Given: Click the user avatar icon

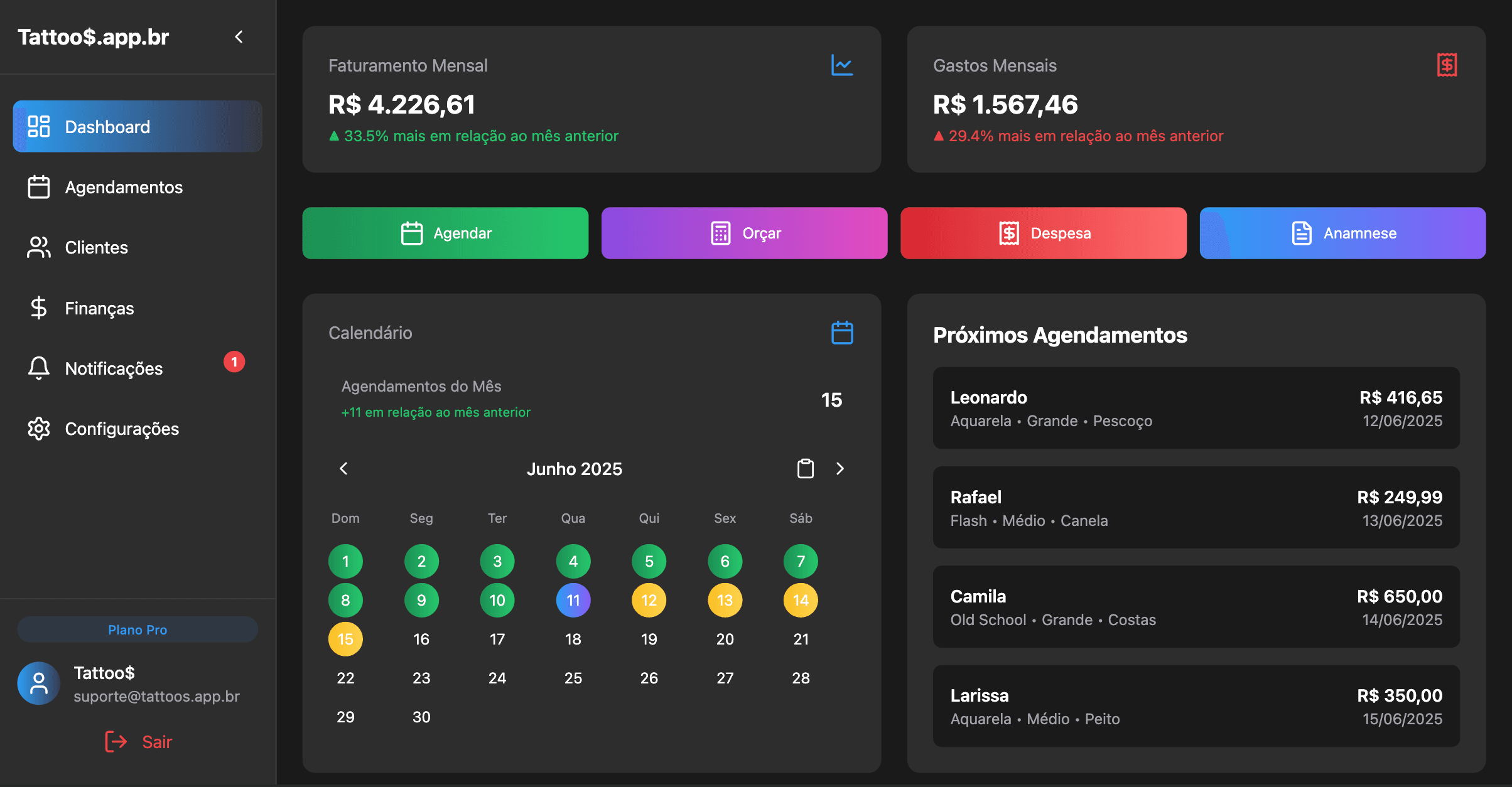Looking at the screenshot, I should (39, 683).
